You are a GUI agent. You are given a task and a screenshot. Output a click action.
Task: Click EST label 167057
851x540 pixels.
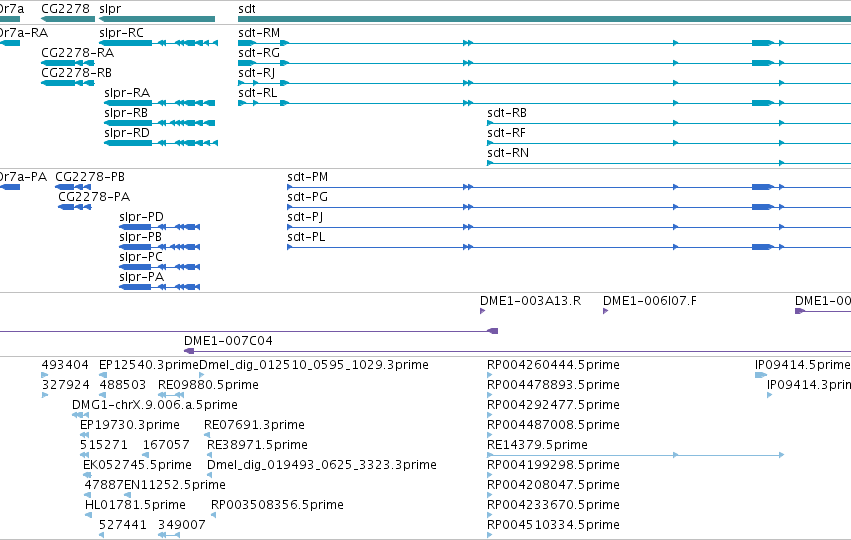coord(166,446)
